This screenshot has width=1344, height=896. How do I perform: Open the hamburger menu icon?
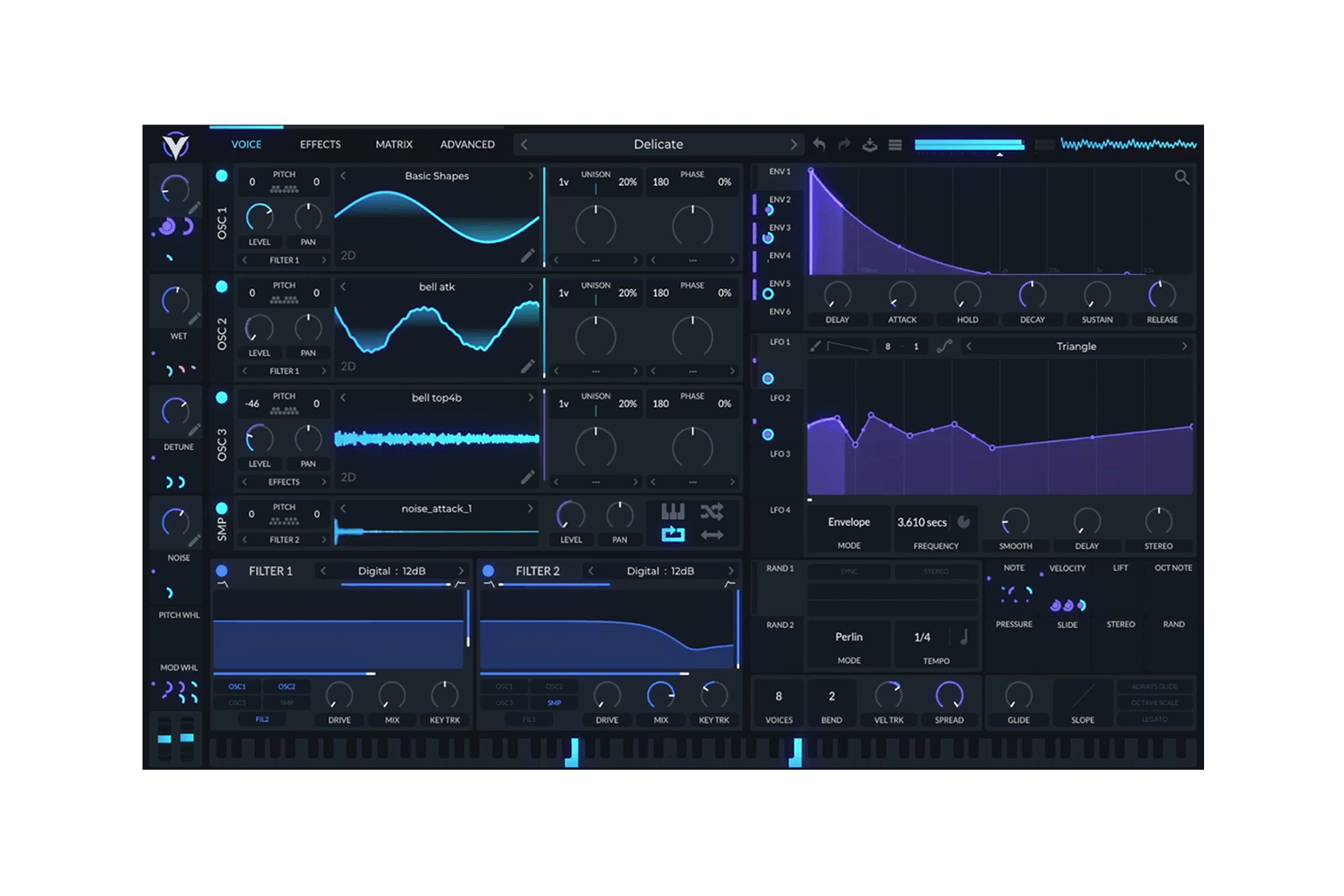895,144
